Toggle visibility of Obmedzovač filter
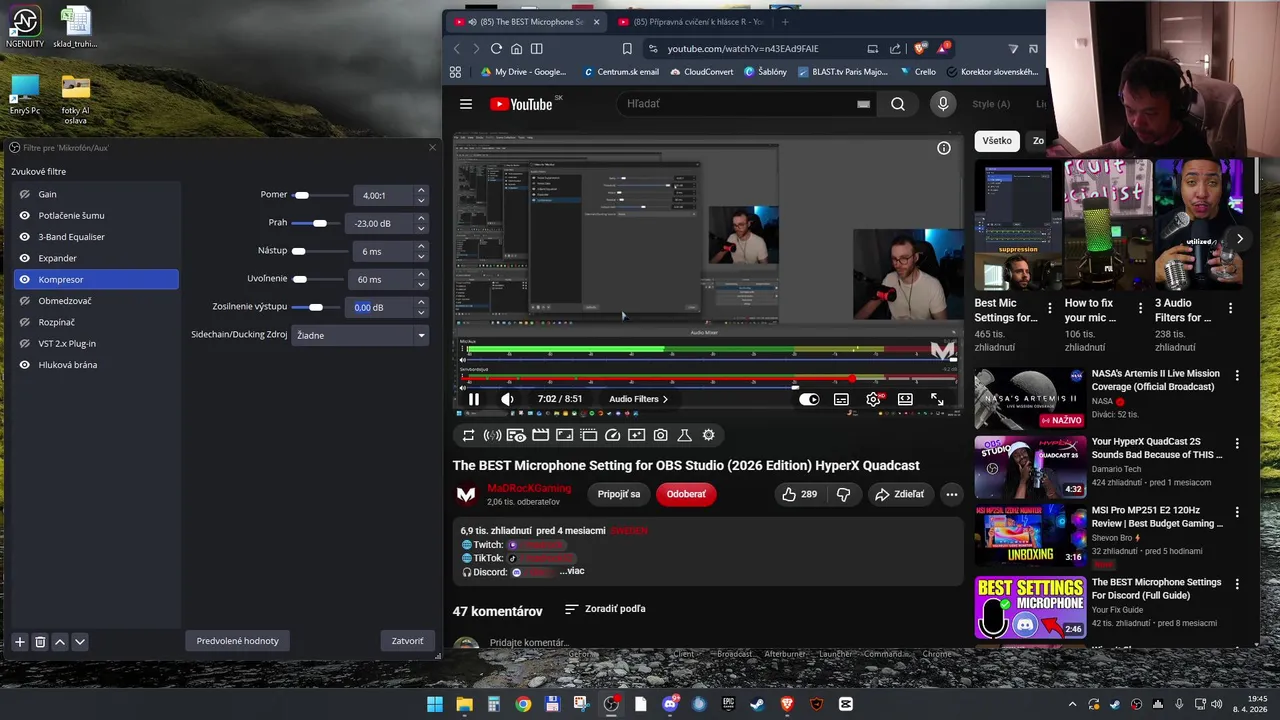 (25, 301)
